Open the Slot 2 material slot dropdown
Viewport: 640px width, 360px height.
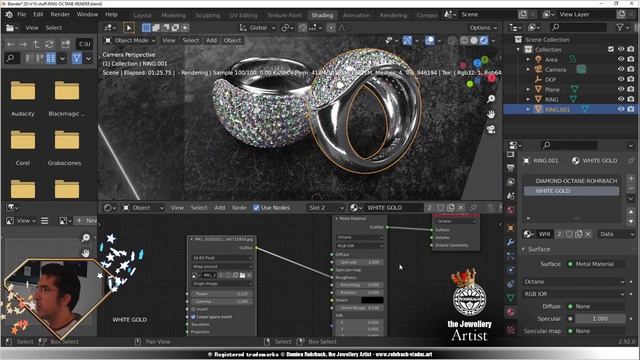(x=326, y=208)
